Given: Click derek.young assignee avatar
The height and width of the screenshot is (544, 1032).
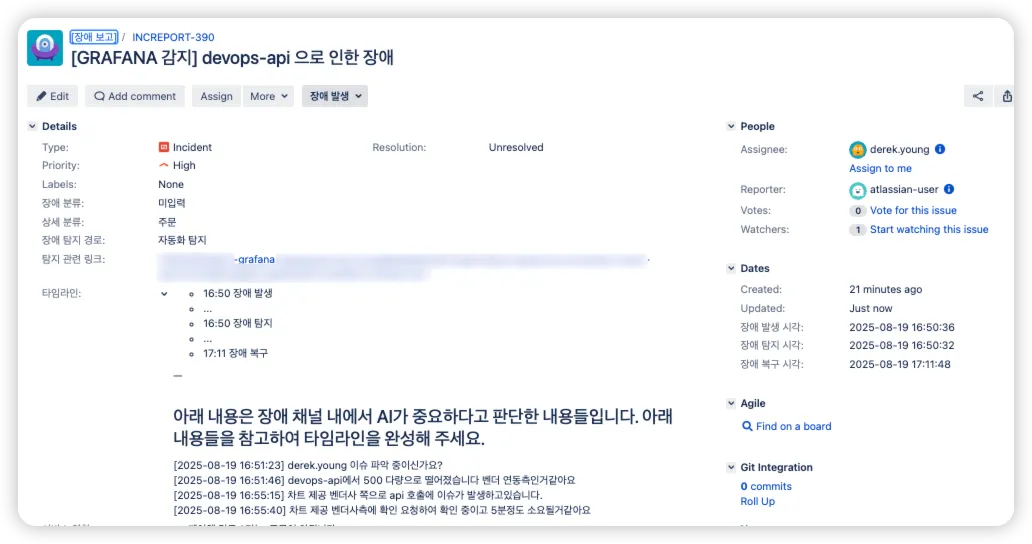Looking at the screenshot, I should click(x=858, y=150).
